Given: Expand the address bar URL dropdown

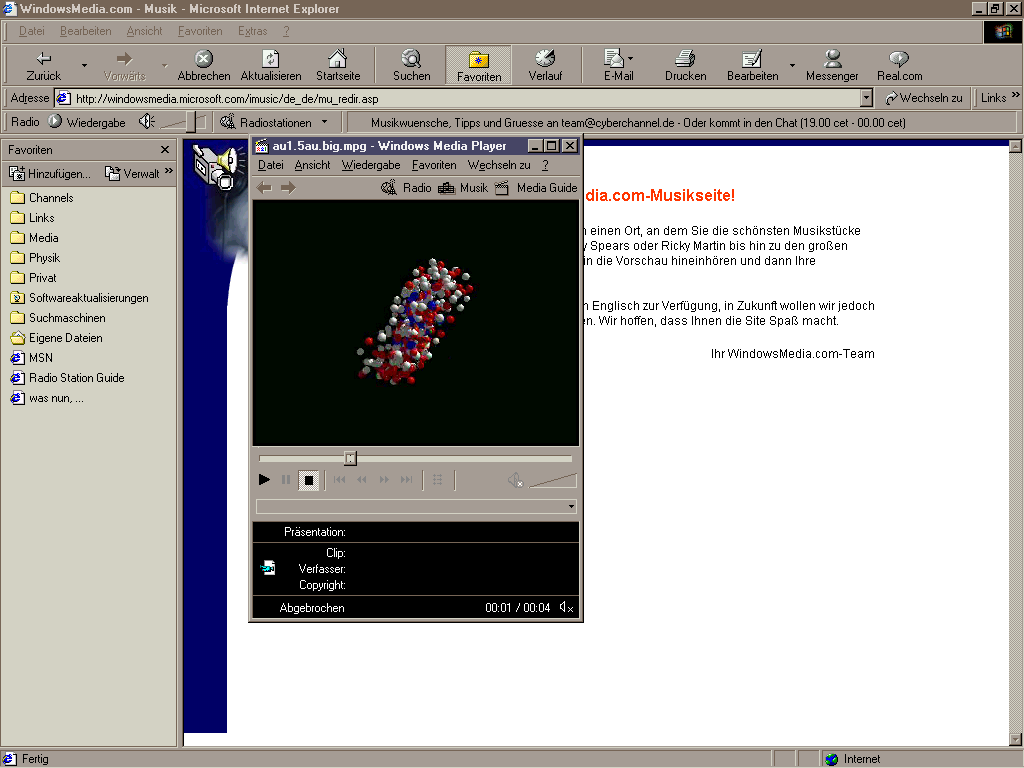Looking at the screenshot, I should (867, 99).
